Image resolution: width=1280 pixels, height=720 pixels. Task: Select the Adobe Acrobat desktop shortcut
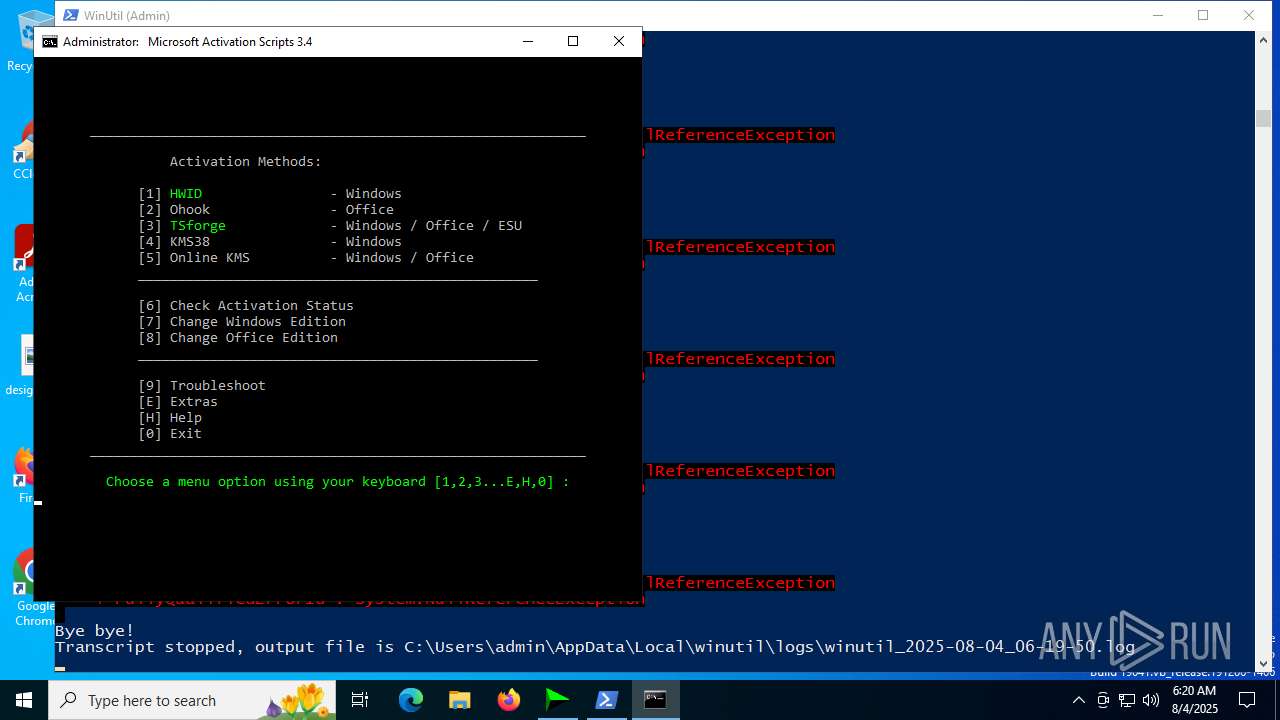point(22,264)
